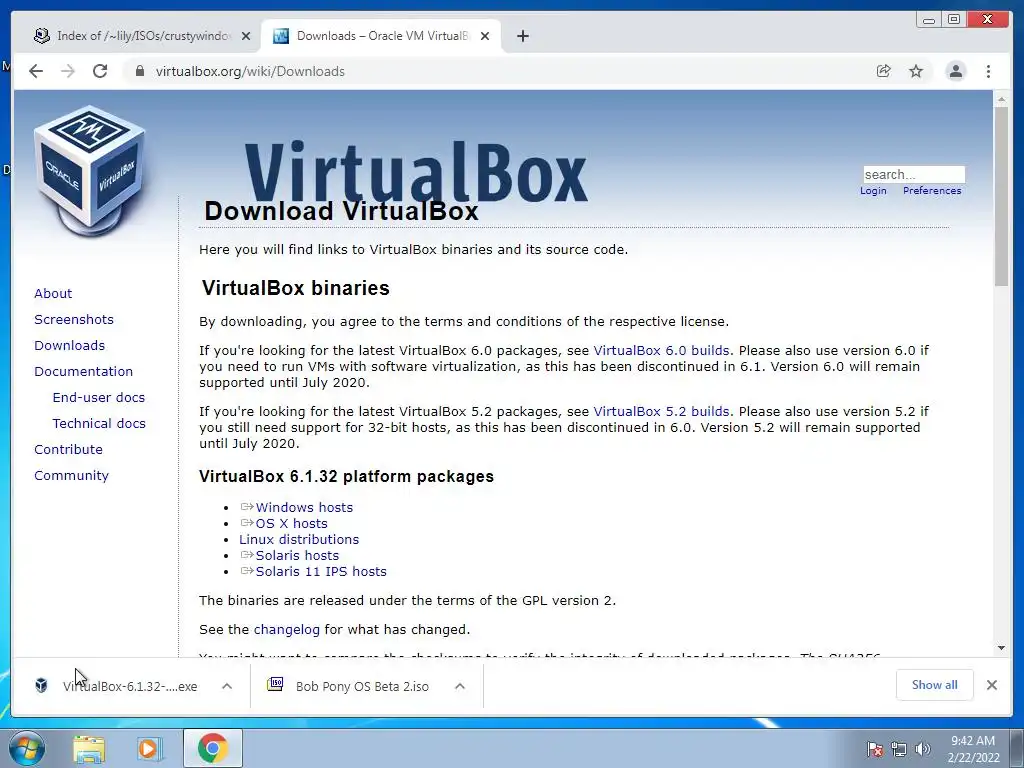1024x768 pixels.
Task: Open Chrome's three-dot menu
Action: (989, 71)
